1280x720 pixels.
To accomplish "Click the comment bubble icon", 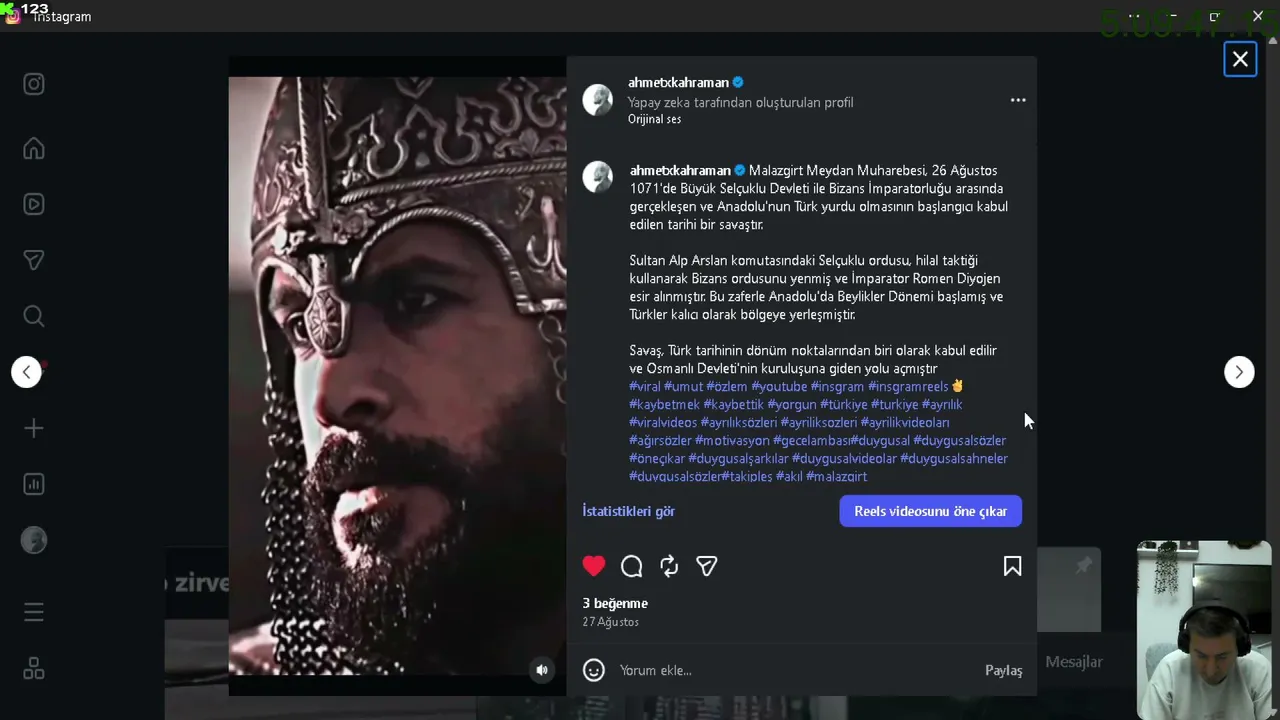I will click(632, 567).
